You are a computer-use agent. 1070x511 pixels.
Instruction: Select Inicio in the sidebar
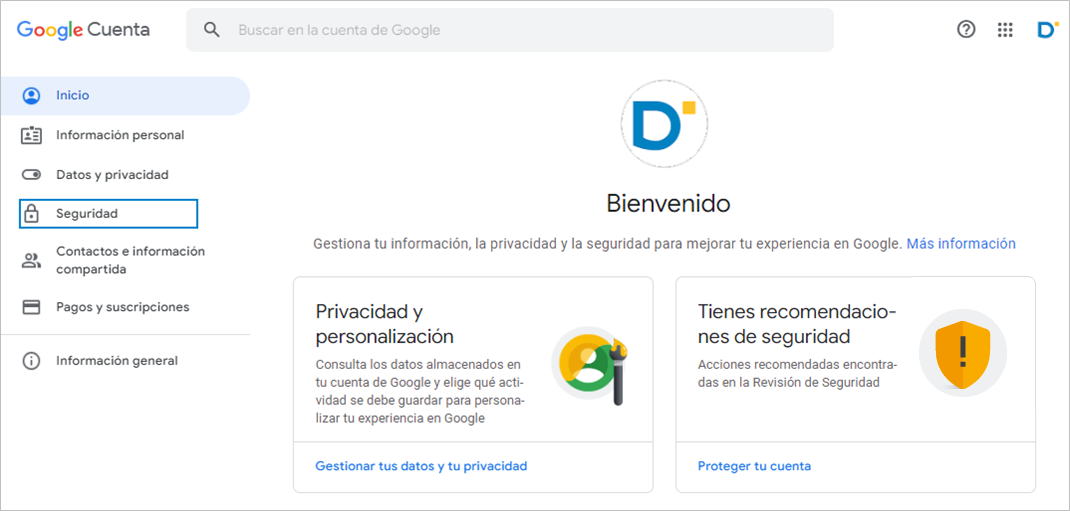pyautogui.click(x=125, y=96)
